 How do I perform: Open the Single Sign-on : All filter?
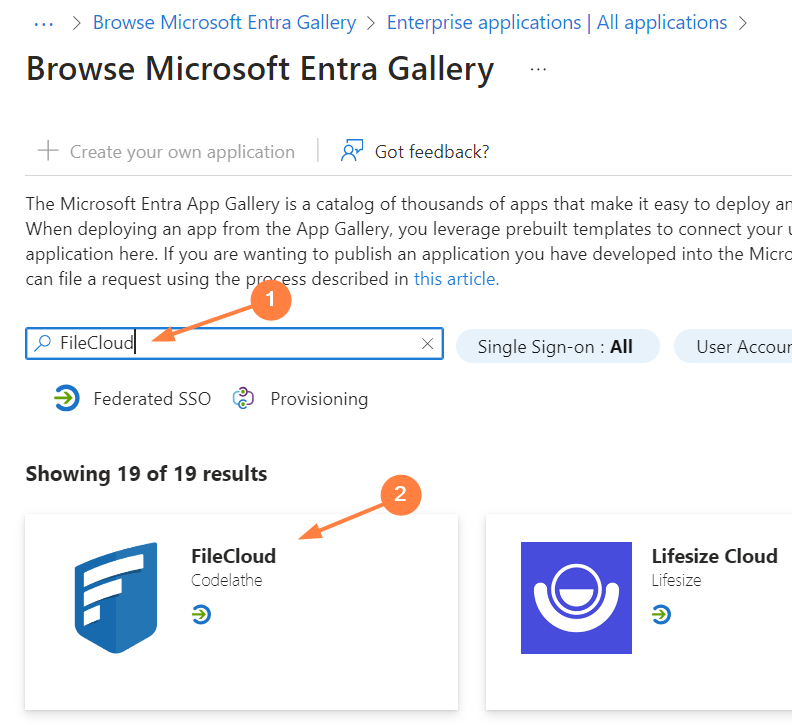pos(556,346)
